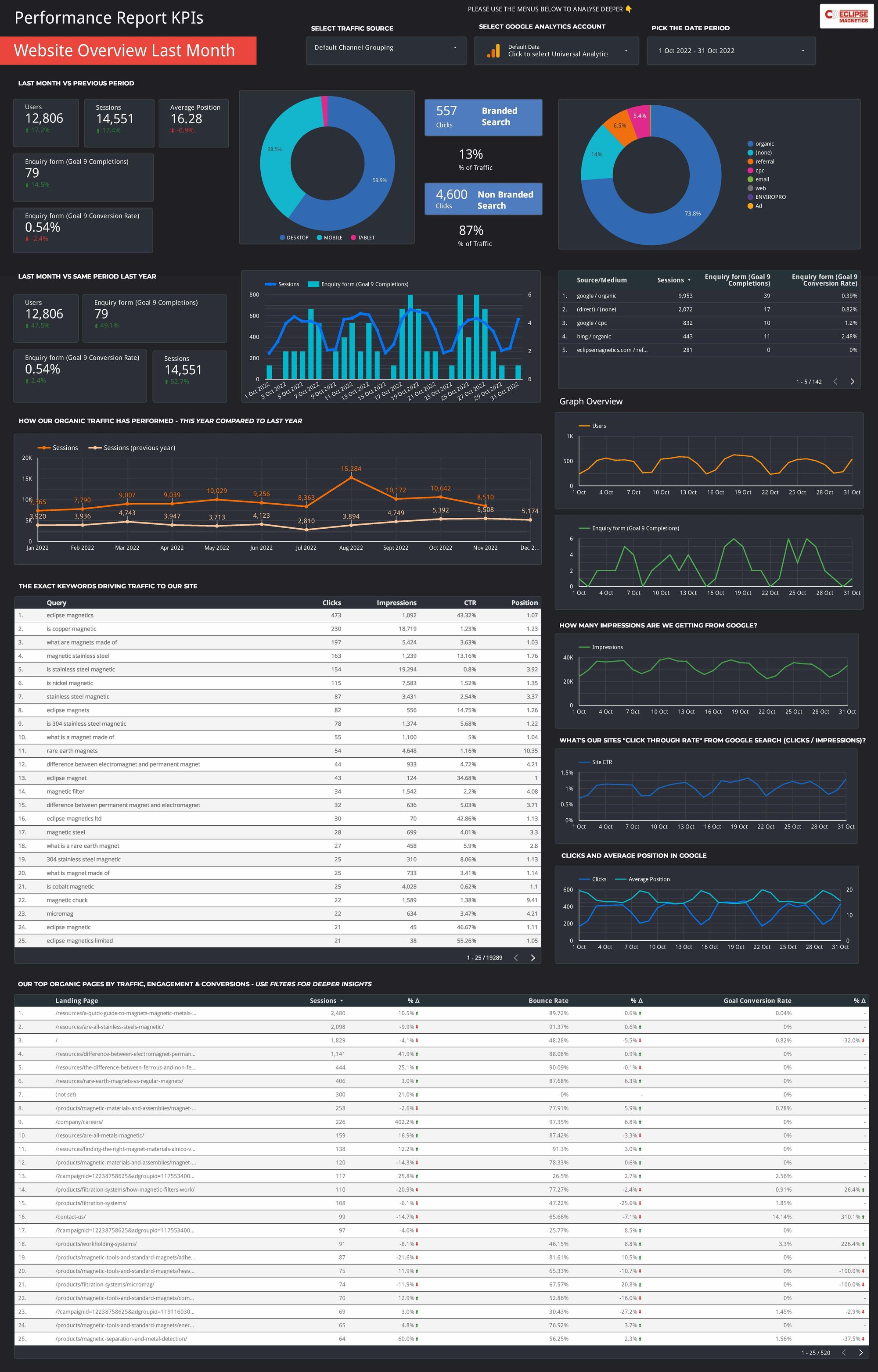The height and width of the screenshot is (1372, 878).
Task: Select 'rare earth magnets' query row
Action: pos(277,751)
